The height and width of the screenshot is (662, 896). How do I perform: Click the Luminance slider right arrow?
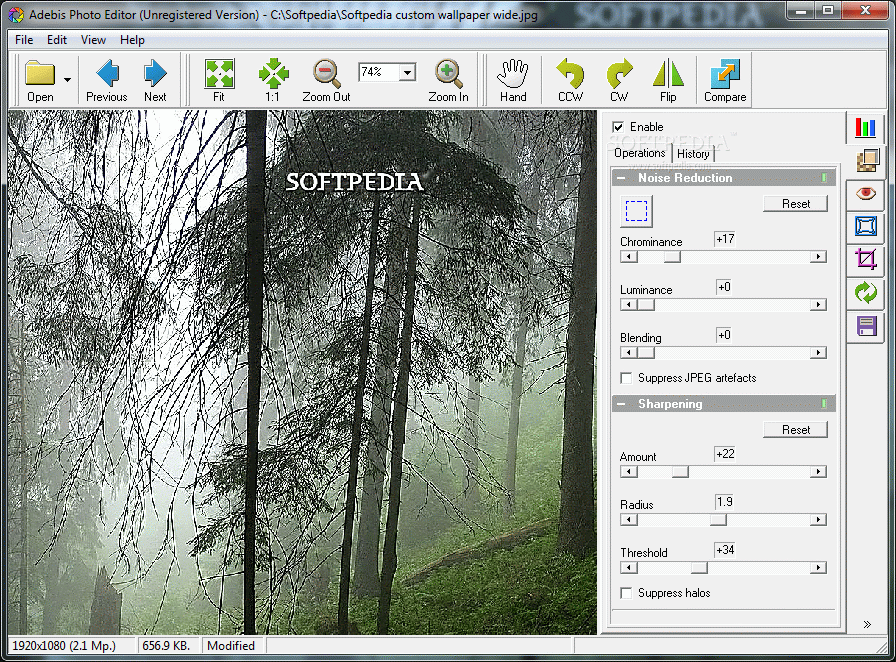818,305
